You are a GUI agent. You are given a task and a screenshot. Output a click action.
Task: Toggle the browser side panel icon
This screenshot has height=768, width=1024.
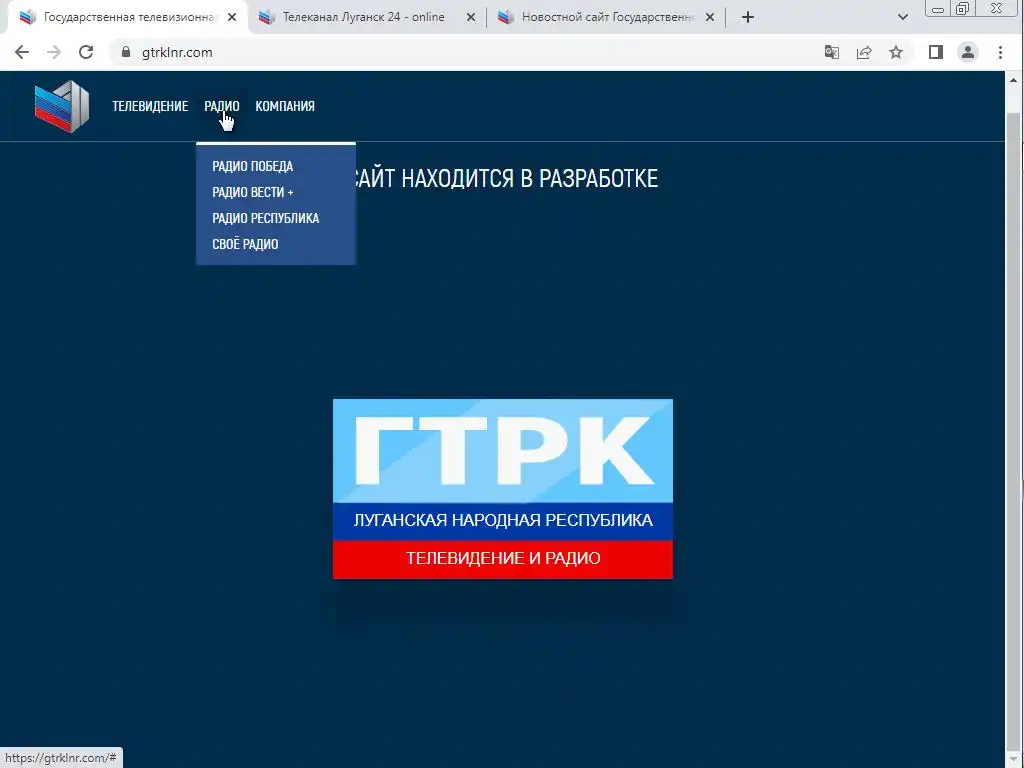[936, 52]
